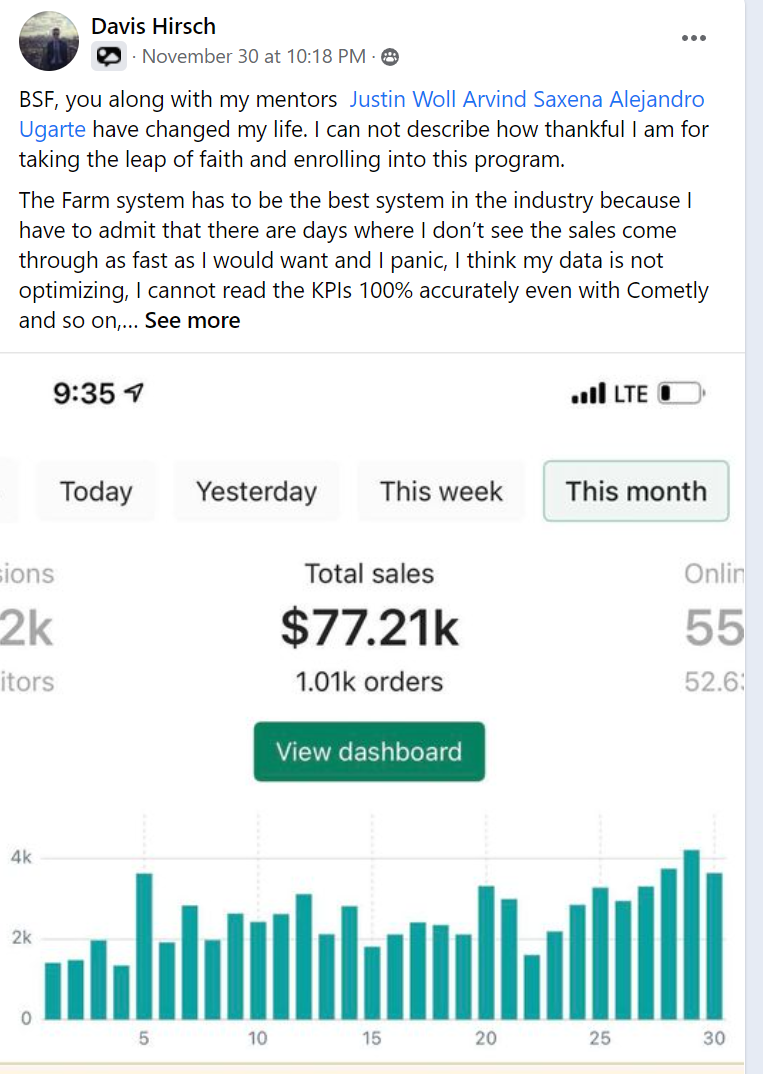Open the three-dot post options menu

[693, 38]
